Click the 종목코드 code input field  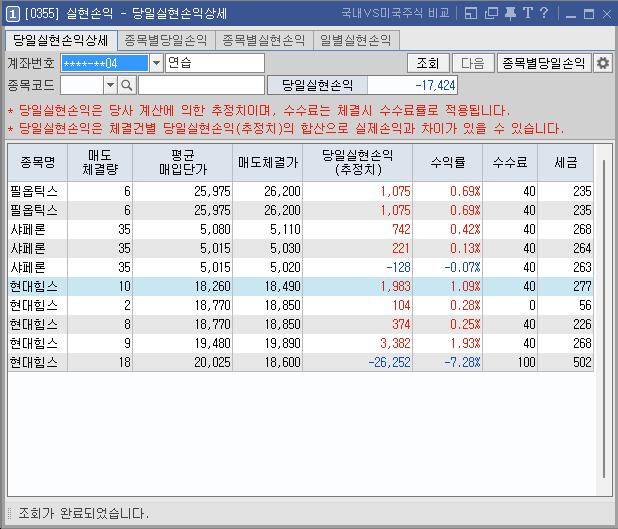point(82,85)
